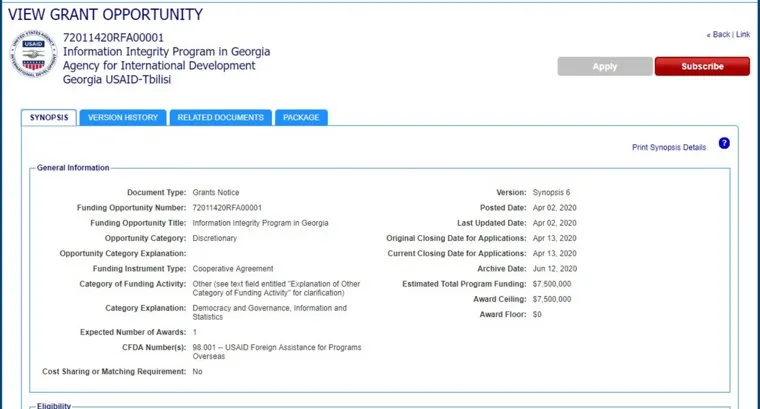Click the grey Apply button
Image resolution: width=760 pixels, height=409 pixels.
tap(604, 67)
